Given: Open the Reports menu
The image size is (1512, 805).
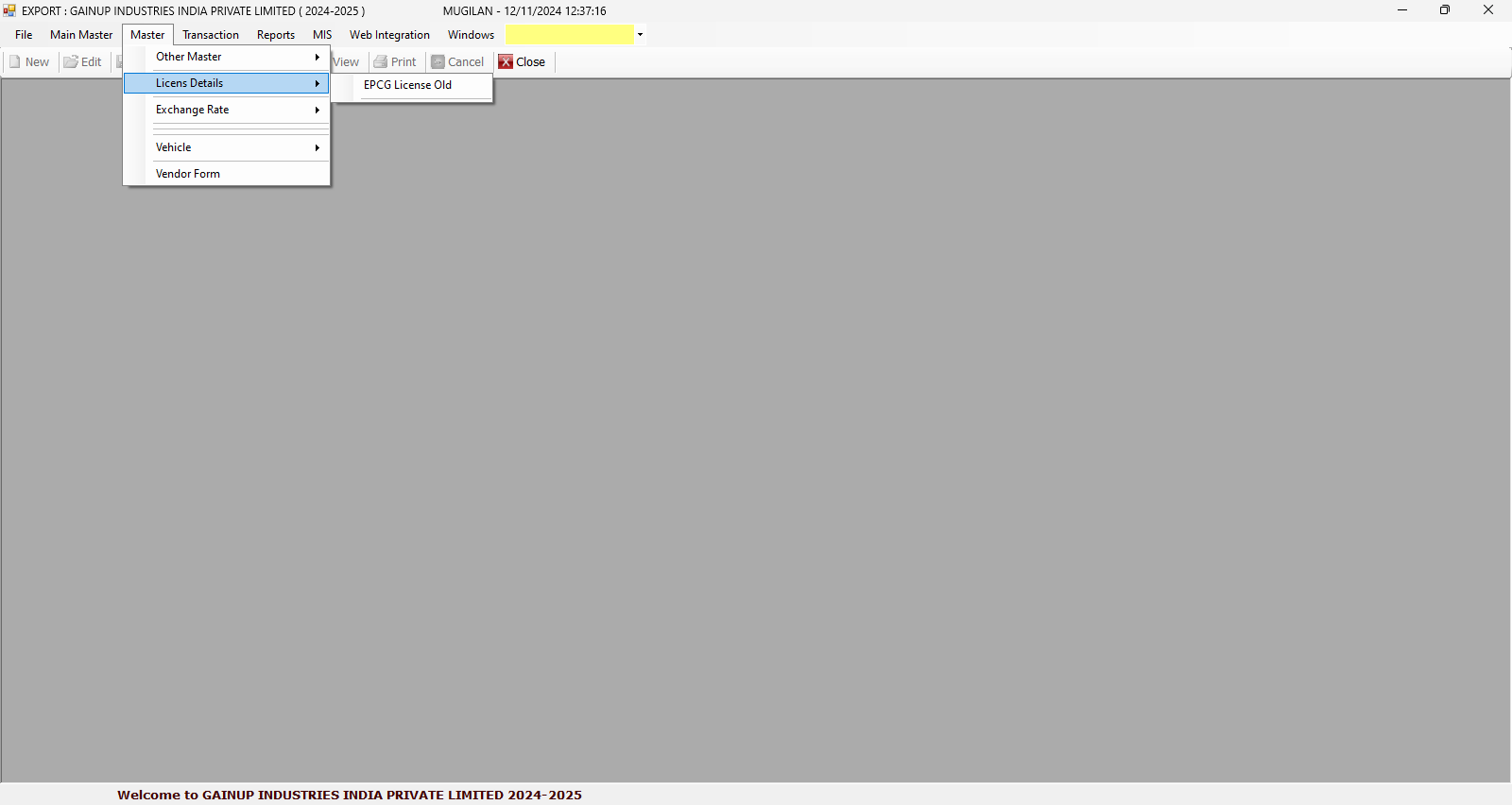Looking at the screenshot, I should [276, 35].
